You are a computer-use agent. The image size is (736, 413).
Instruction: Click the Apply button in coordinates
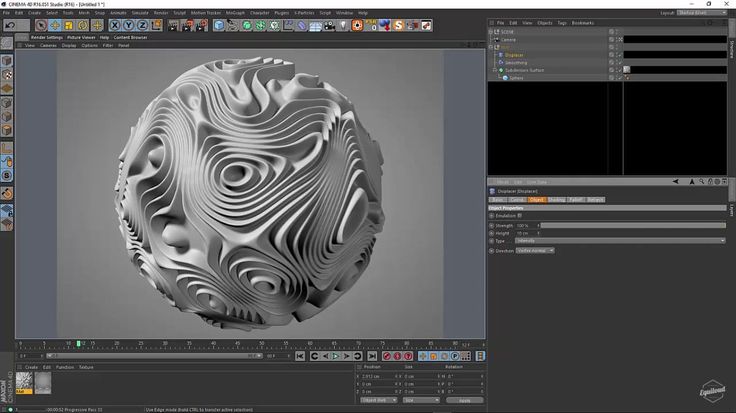(464, 400)
